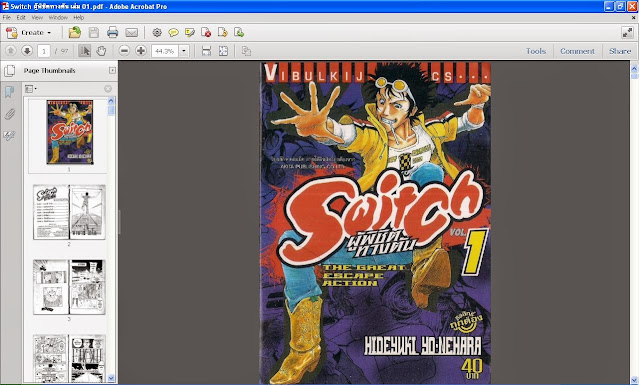Open the Create PDF menu
This screenshot has width=640, height=385.
[29, 32]
